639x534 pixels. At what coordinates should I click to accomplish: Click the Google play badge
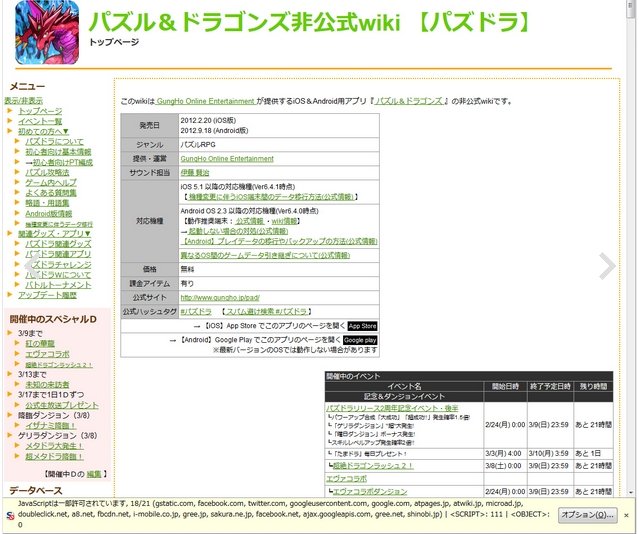[x=360, y=340]
